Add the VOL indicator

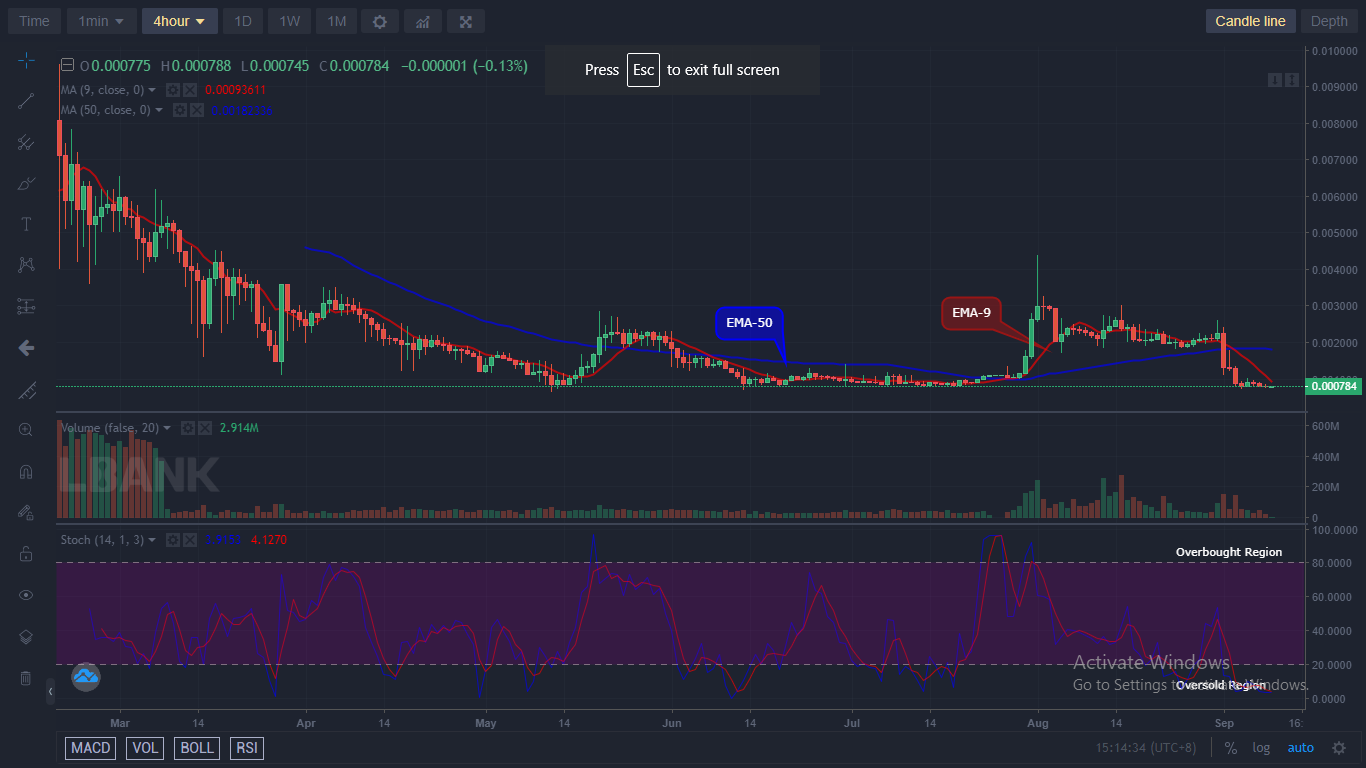[x=146, y=748]
